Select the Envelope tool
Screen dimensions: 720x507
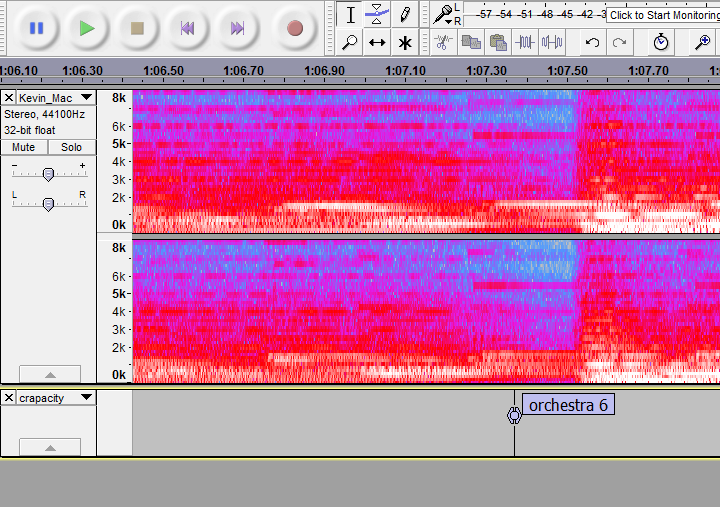pos(377,15)
